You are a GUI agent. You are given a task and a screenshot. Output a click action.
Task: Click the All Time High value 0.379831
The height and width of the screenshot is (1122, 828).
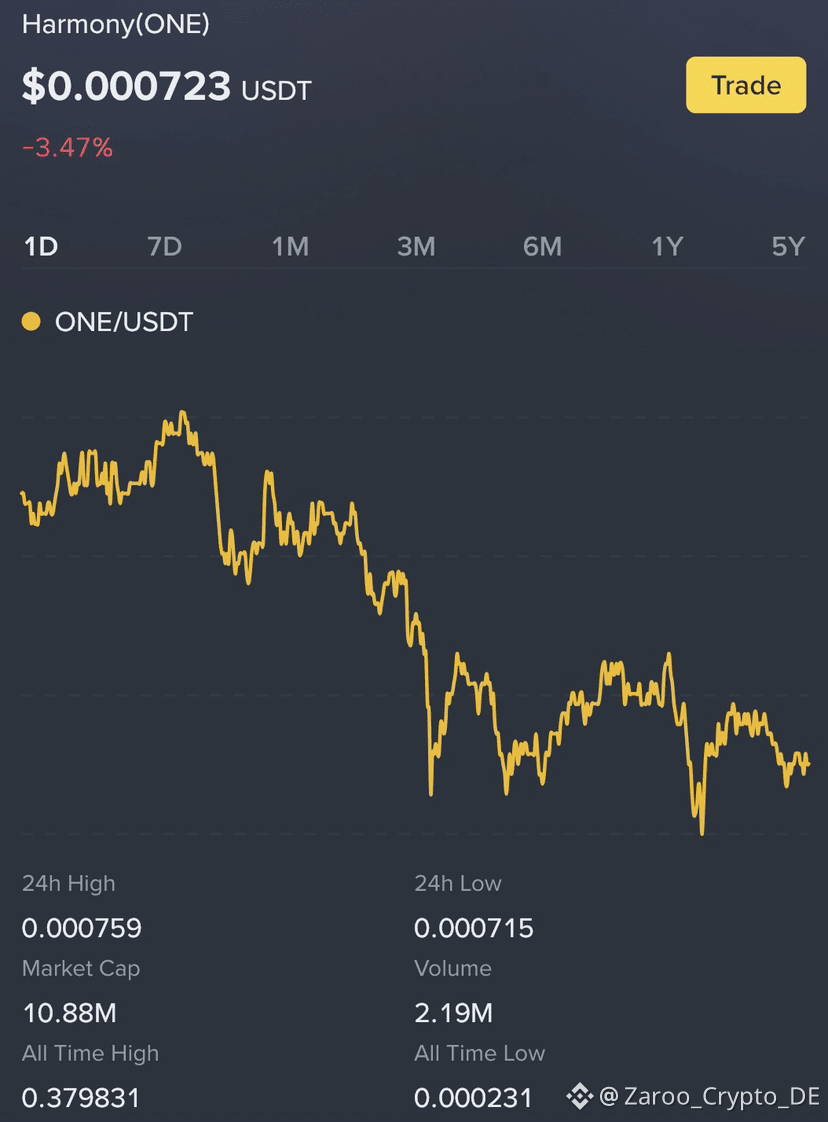click(81, 1097)
